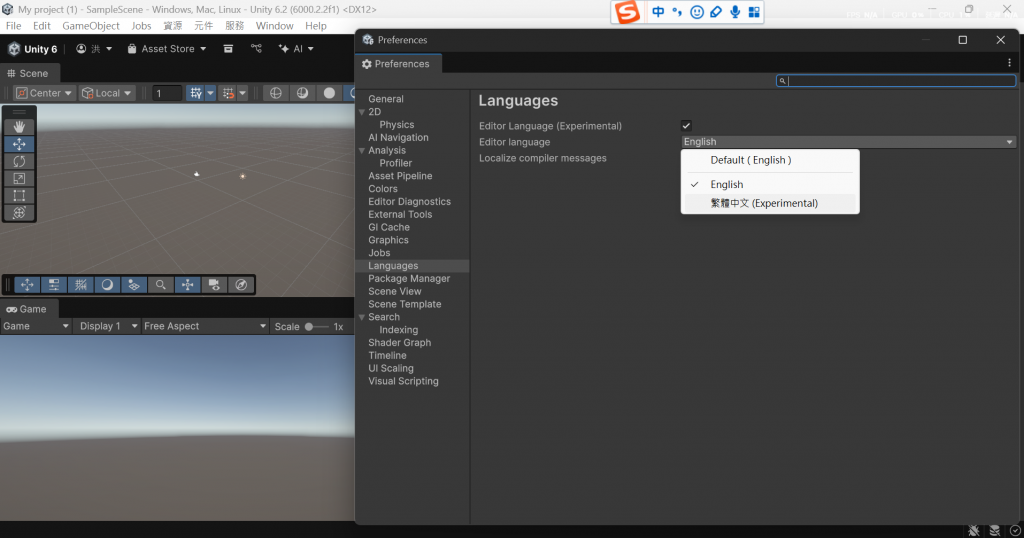Click the Sogou input method logo

click(627, 12)
